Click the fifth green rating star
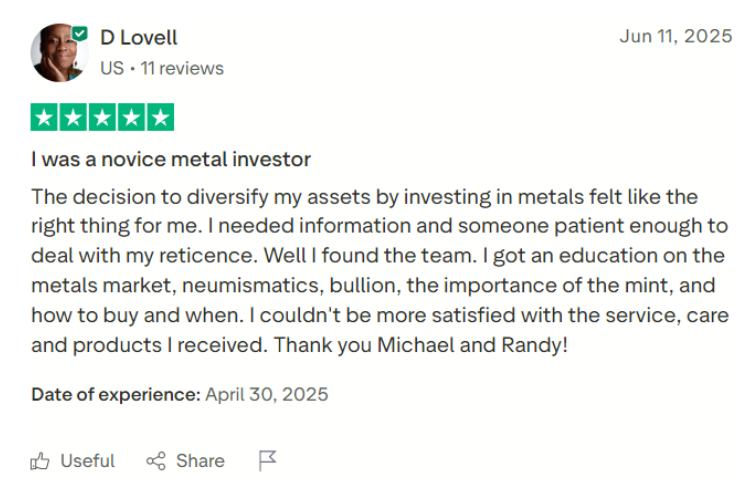Viewport: 755px width, 489px height. point(160,117)
